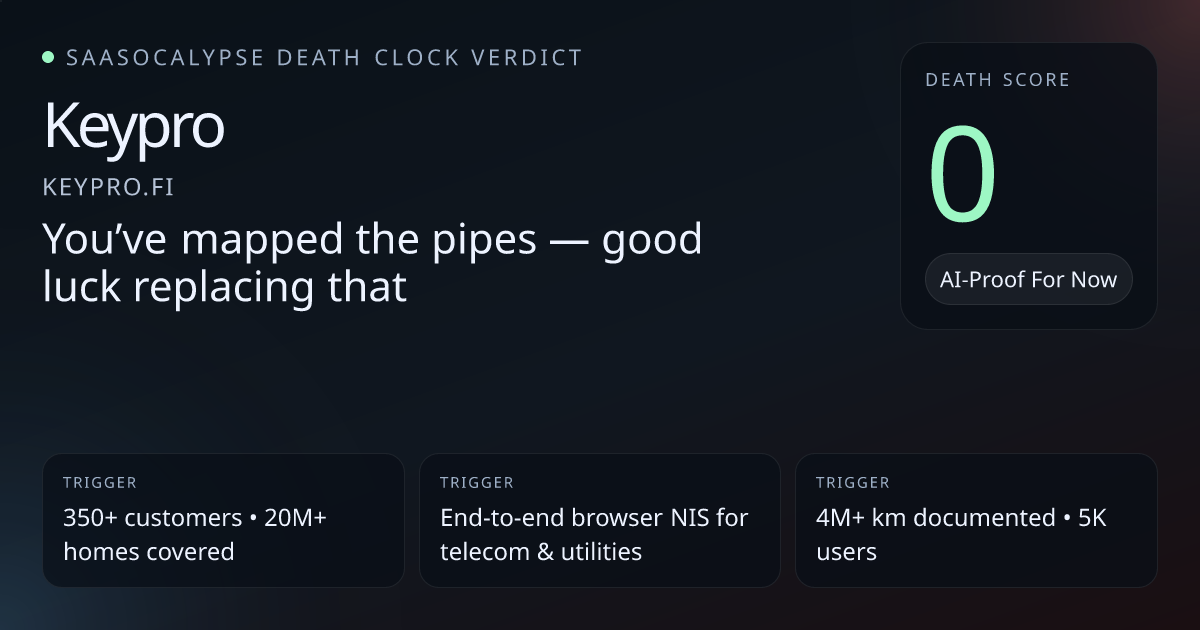Click the green status dot beside the verdict header
This screenshot has height=630, width=1200.
[48, 58]
